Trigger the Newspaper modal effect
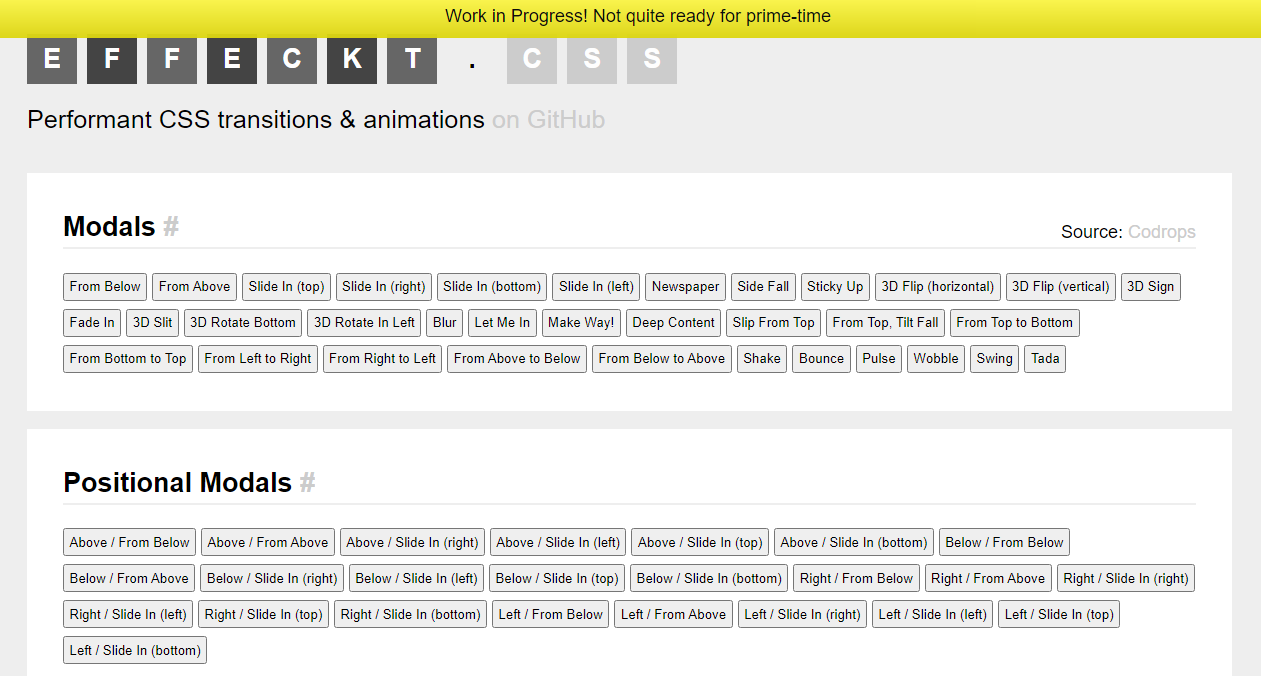The width and height of the screenshot is (1261, 676). pyautogui.click(x=685, y=287)
